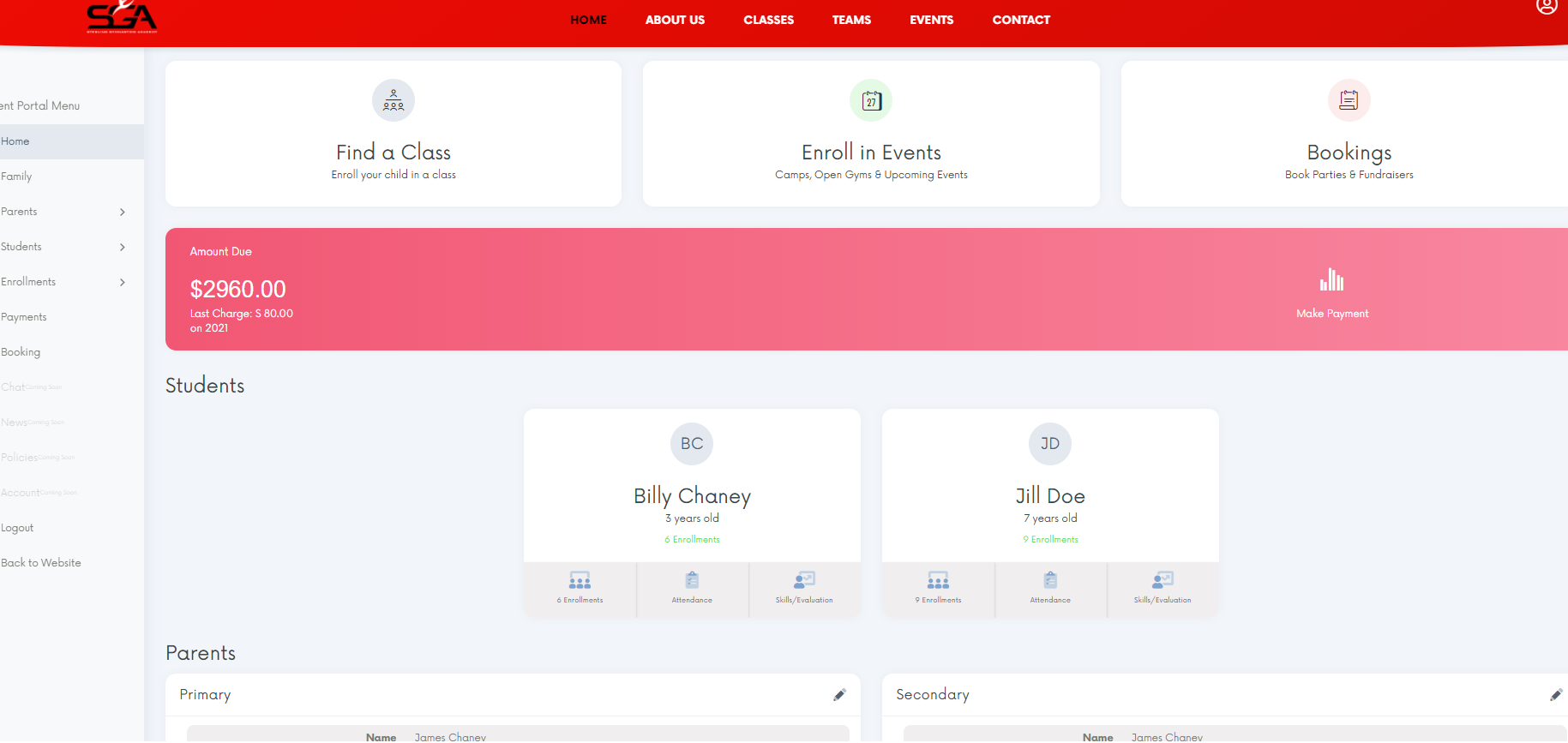
Task: Click Camps, Open Gyms & Upcoming Events text
Action: click(x=871, y=175)
